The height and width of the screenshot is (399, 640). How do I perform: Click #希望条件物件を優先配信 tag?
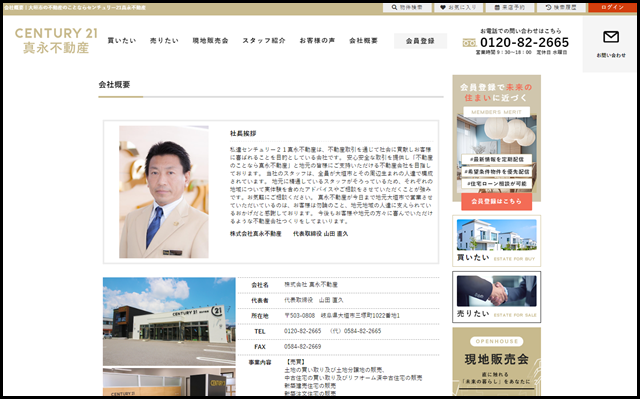coord(496,171)
